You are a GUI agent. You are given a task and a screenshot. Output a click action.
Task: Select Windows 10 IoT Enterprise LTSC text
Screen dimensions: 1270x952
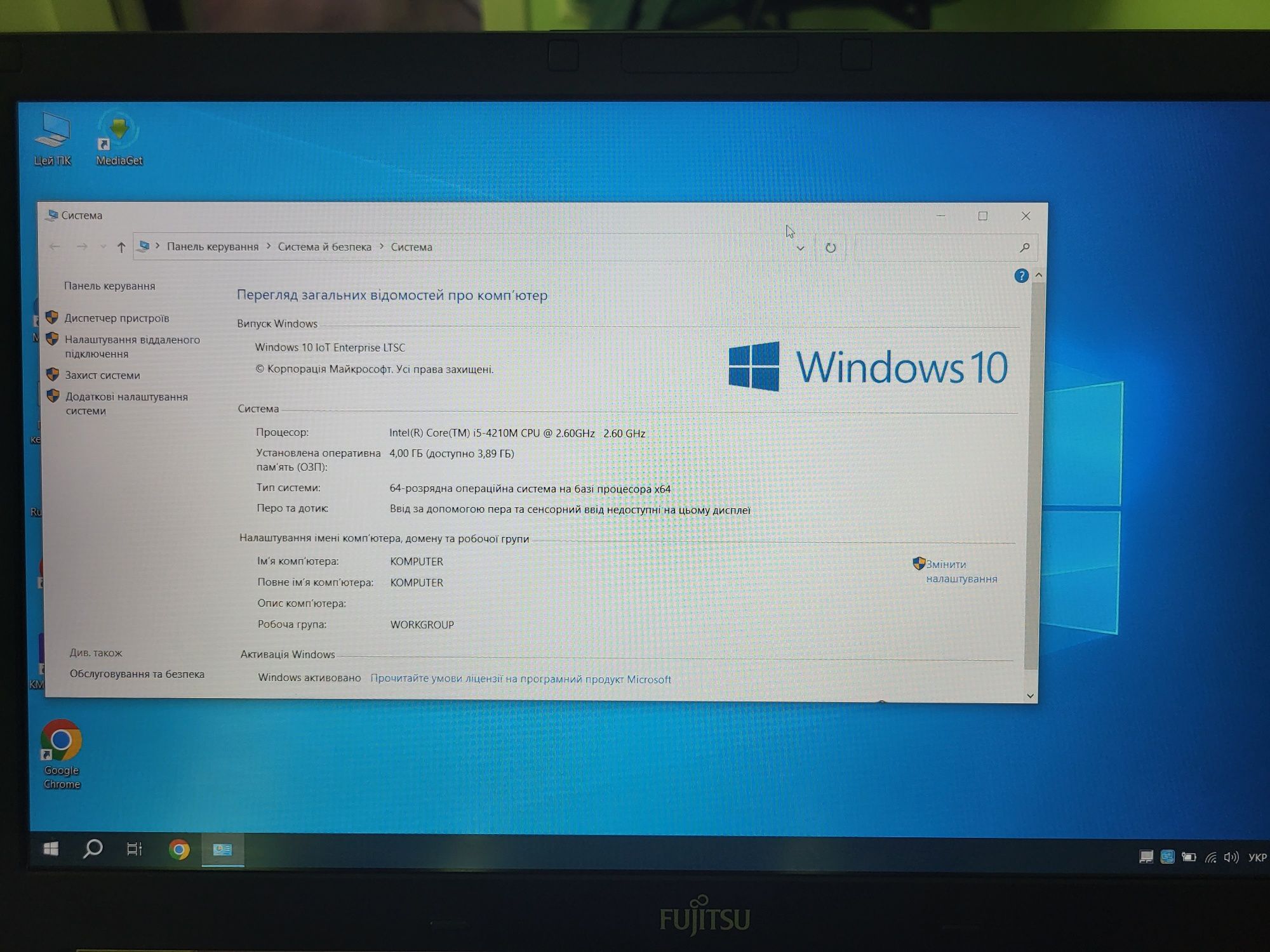(330, 347)
